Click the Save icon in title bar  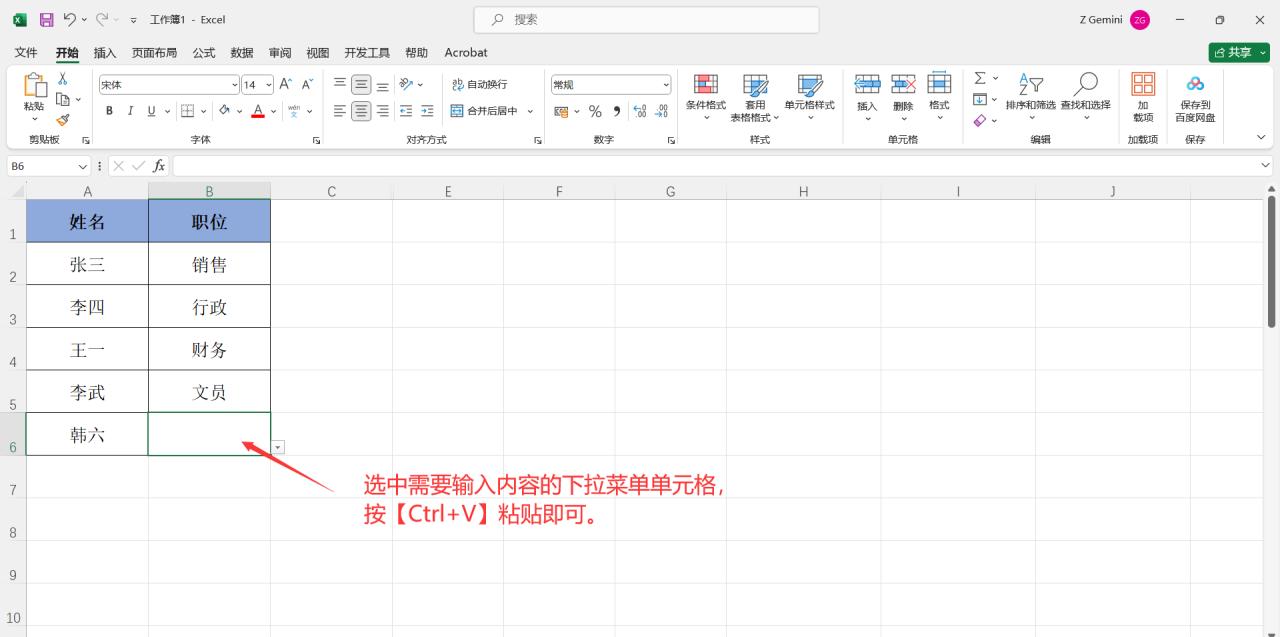click(47, 19)
